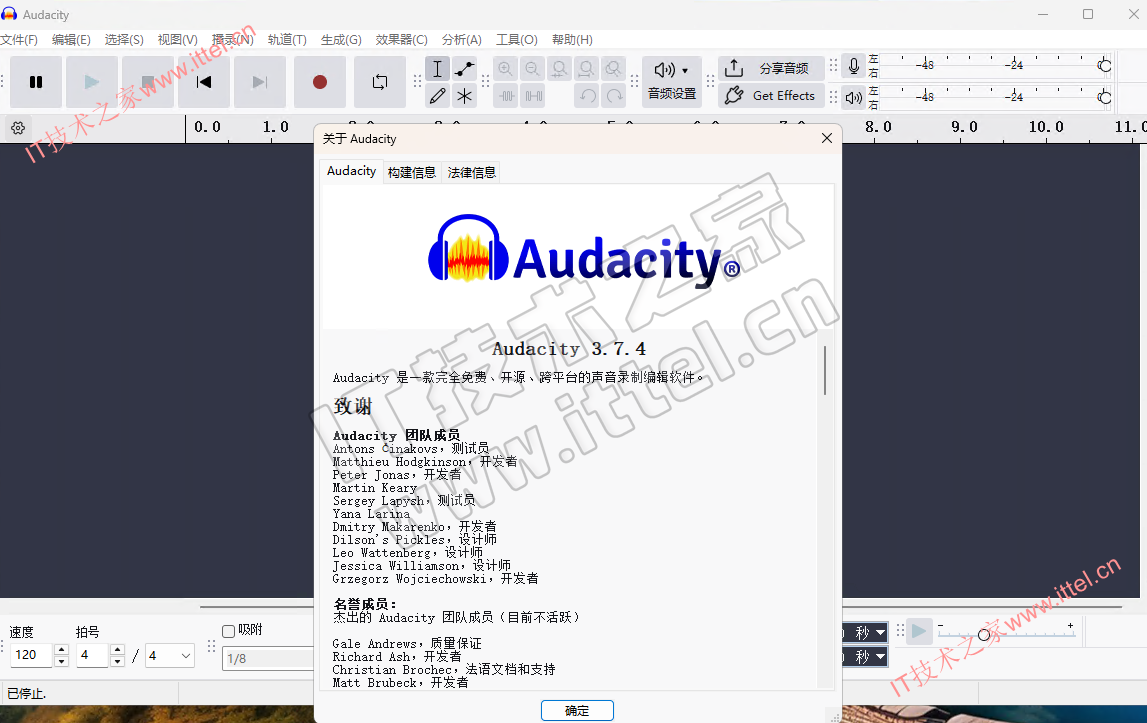Image resolution: width=1147 pixels, height=723 pixels.
Task: Open the 轨道(T) menu
Action: pyautogui.click(x=287, y=40)
